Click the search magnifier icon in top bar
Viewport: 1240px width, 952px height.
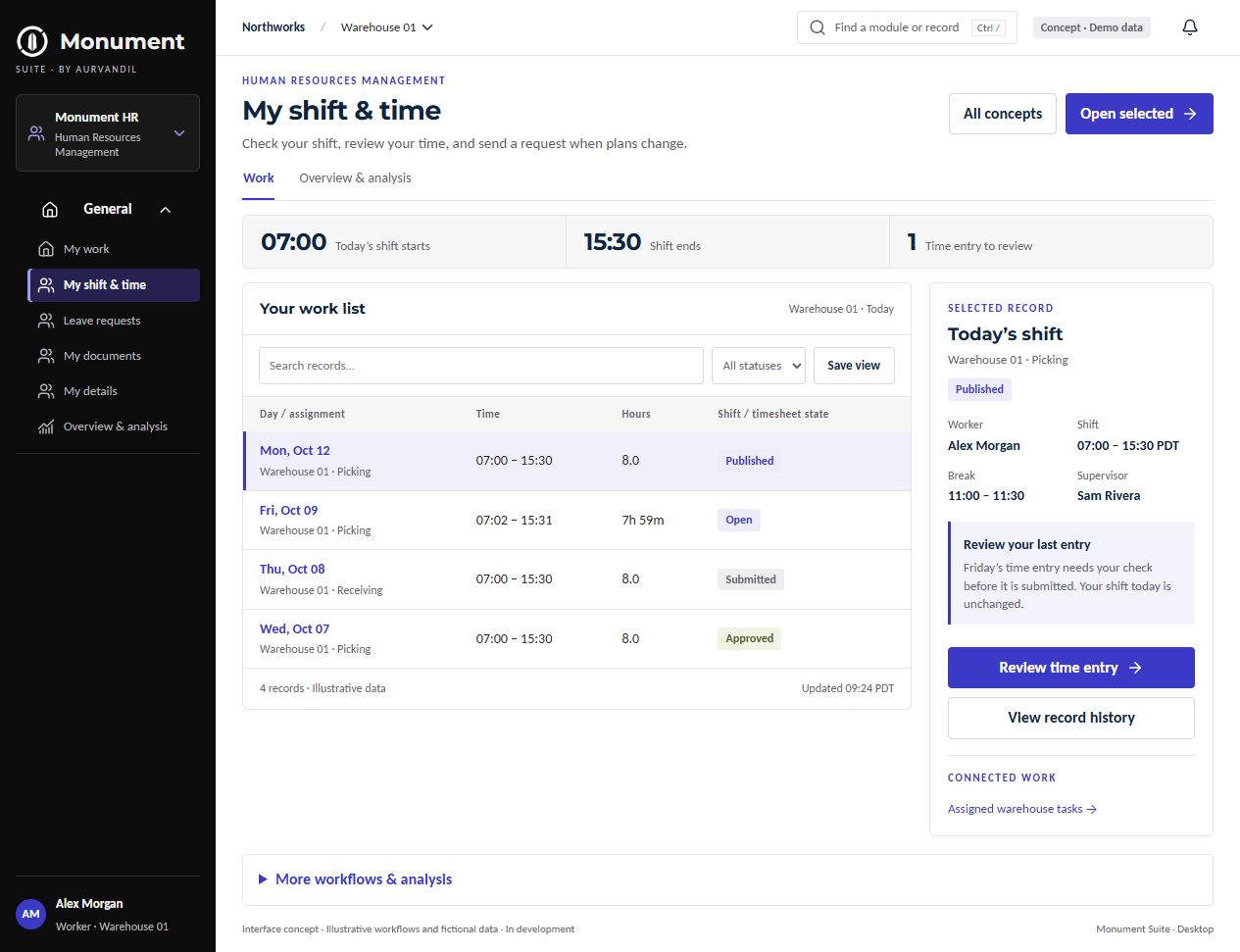818,27
